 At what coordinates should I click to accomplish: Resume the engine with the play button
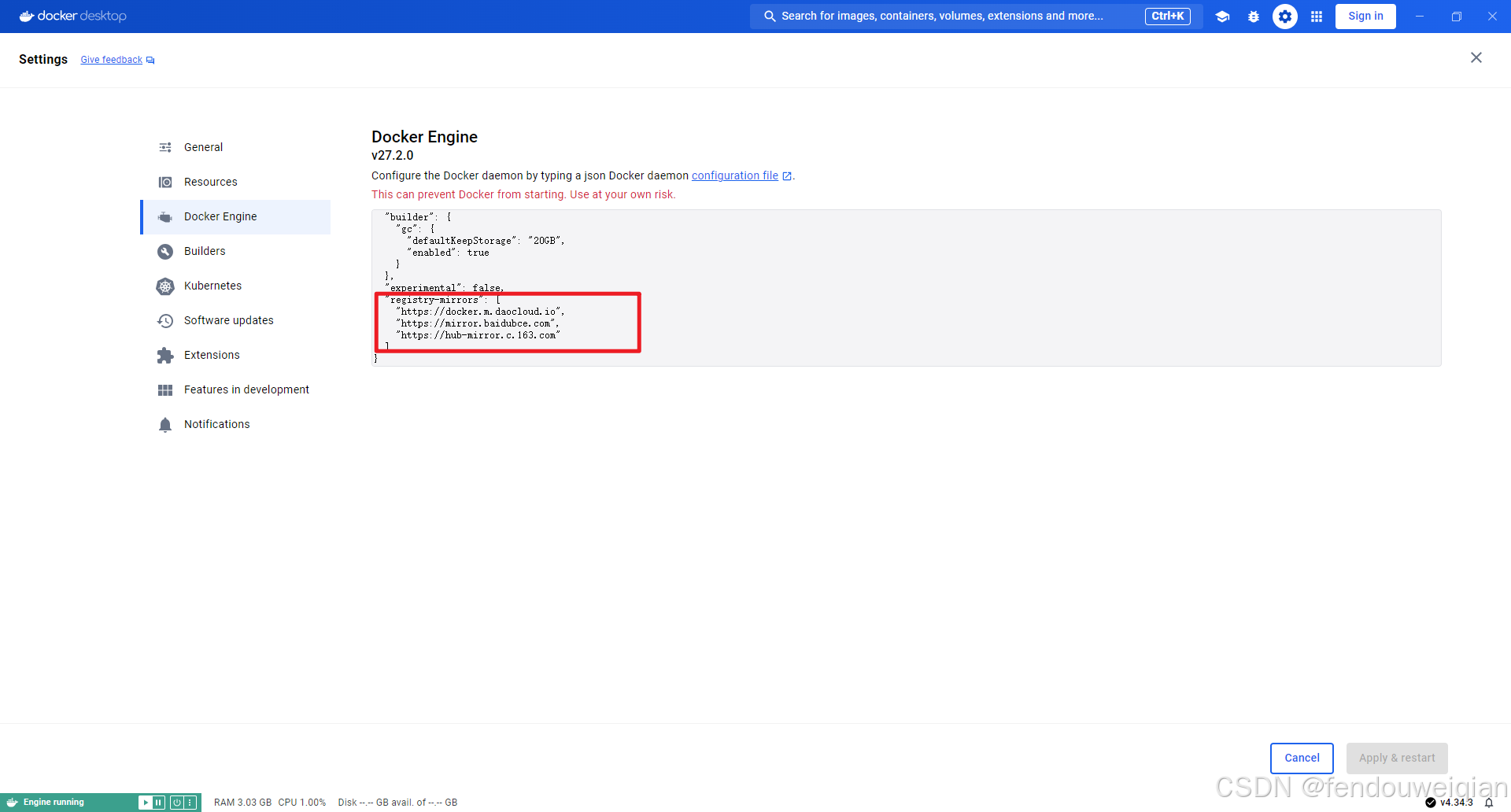pos(146,803)
